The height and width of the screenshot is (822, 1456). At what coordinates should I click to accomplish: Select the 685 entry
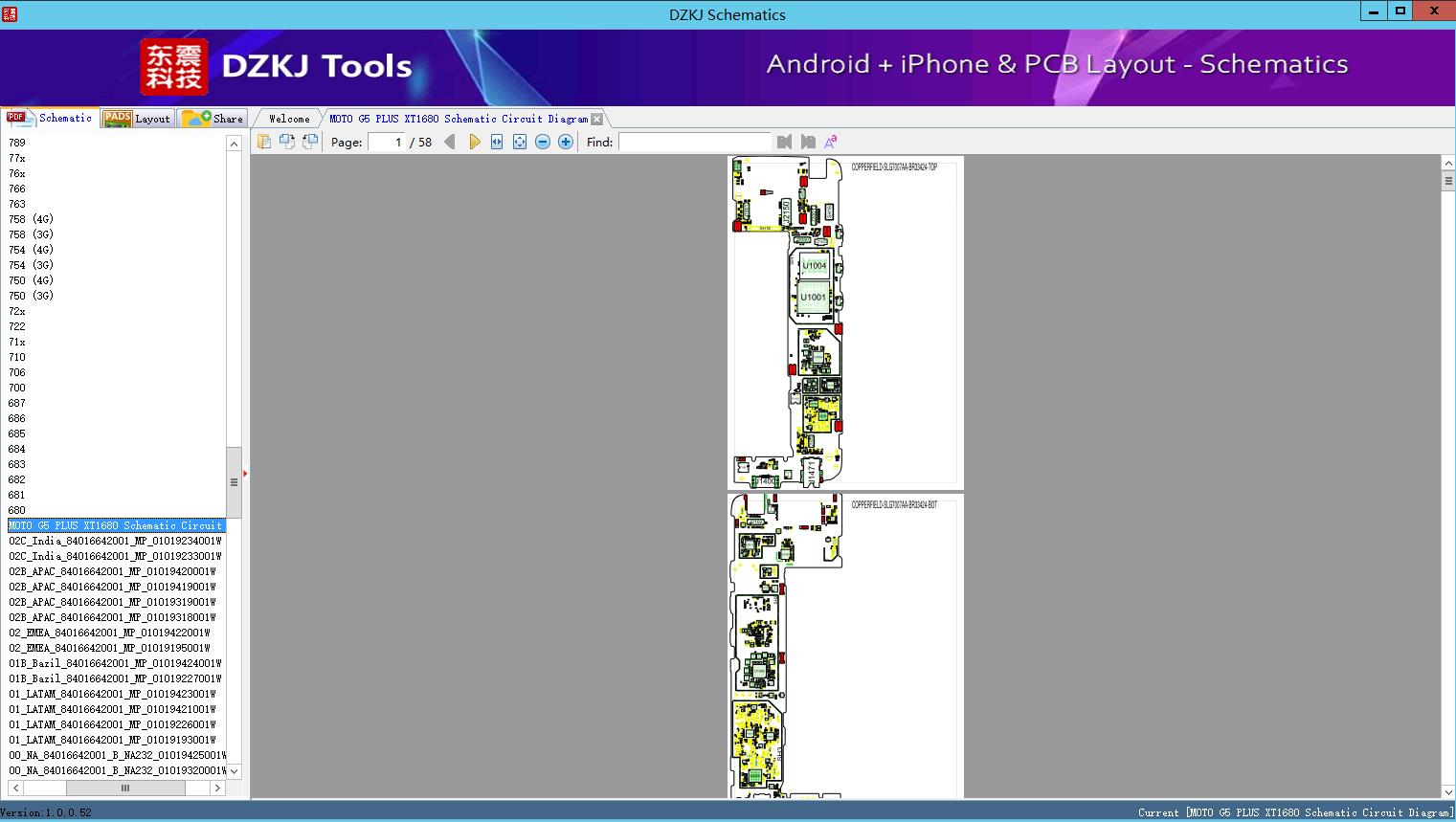(x=17, y=433)
